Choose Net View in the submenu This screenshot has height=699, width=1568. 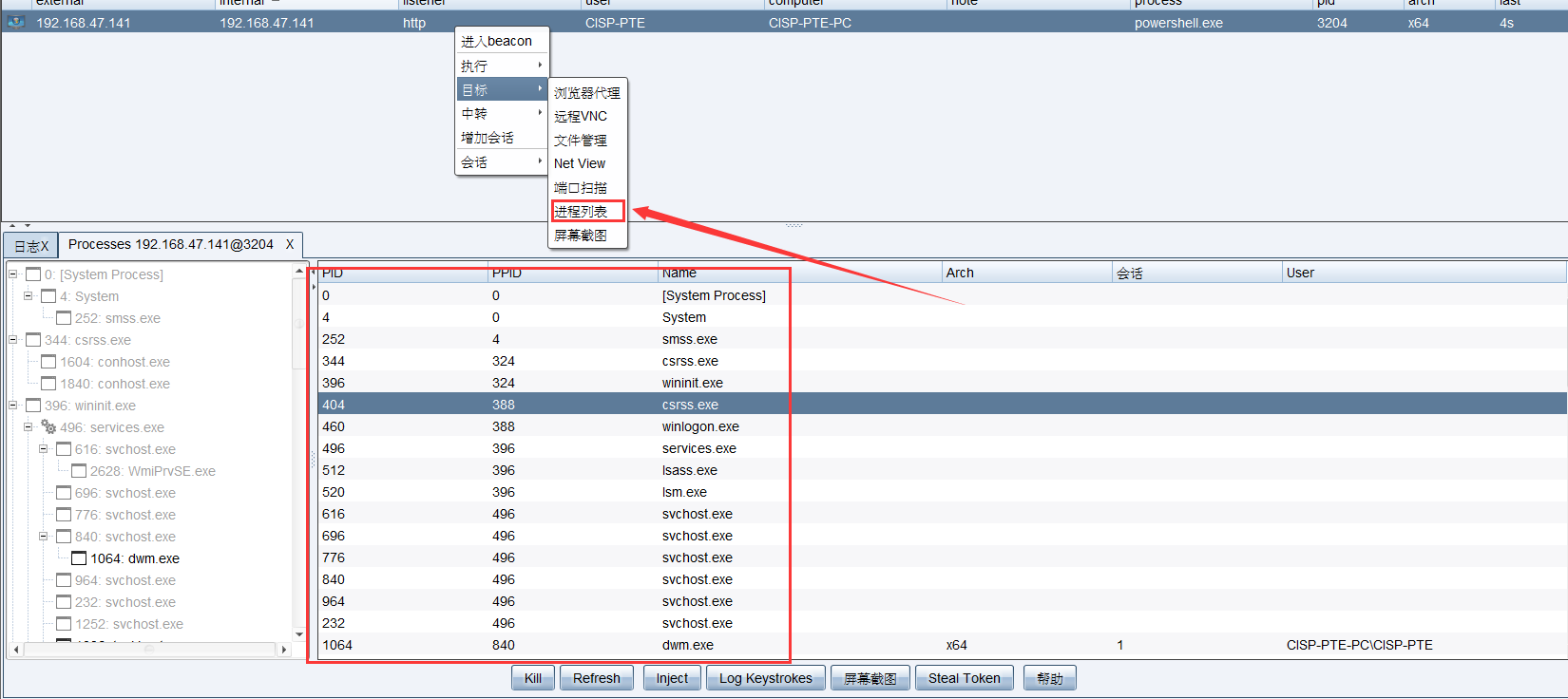click(x=587, y=163)
